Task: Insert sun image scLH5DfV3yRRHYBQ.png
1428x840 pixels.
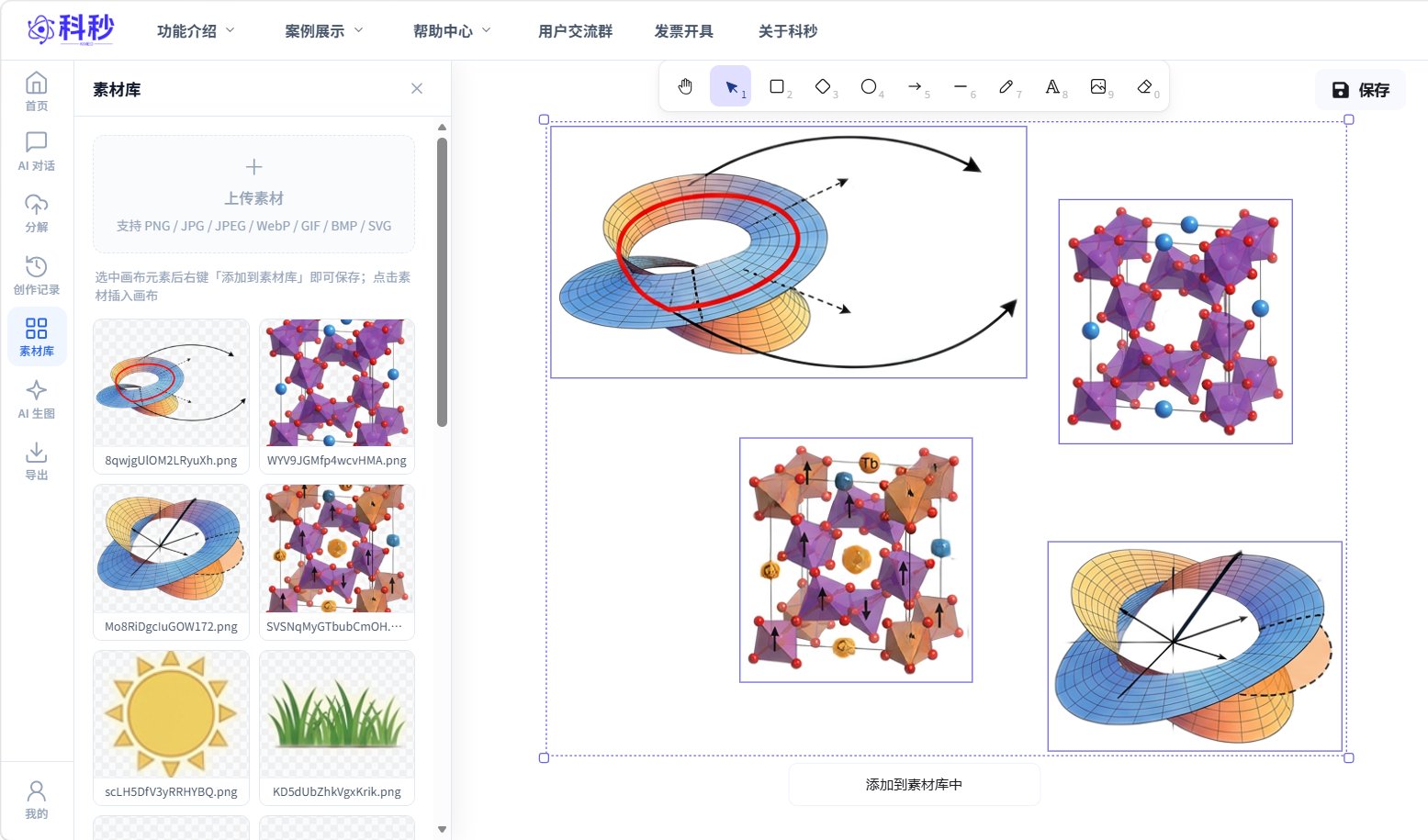Action: [x=171, y=727]
